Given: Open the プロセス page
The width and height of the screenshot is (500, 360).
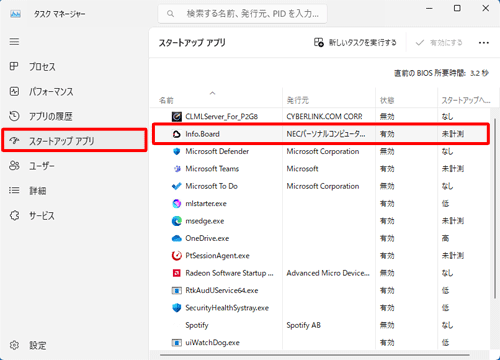Looking at the screenshot, I should 74,67.
